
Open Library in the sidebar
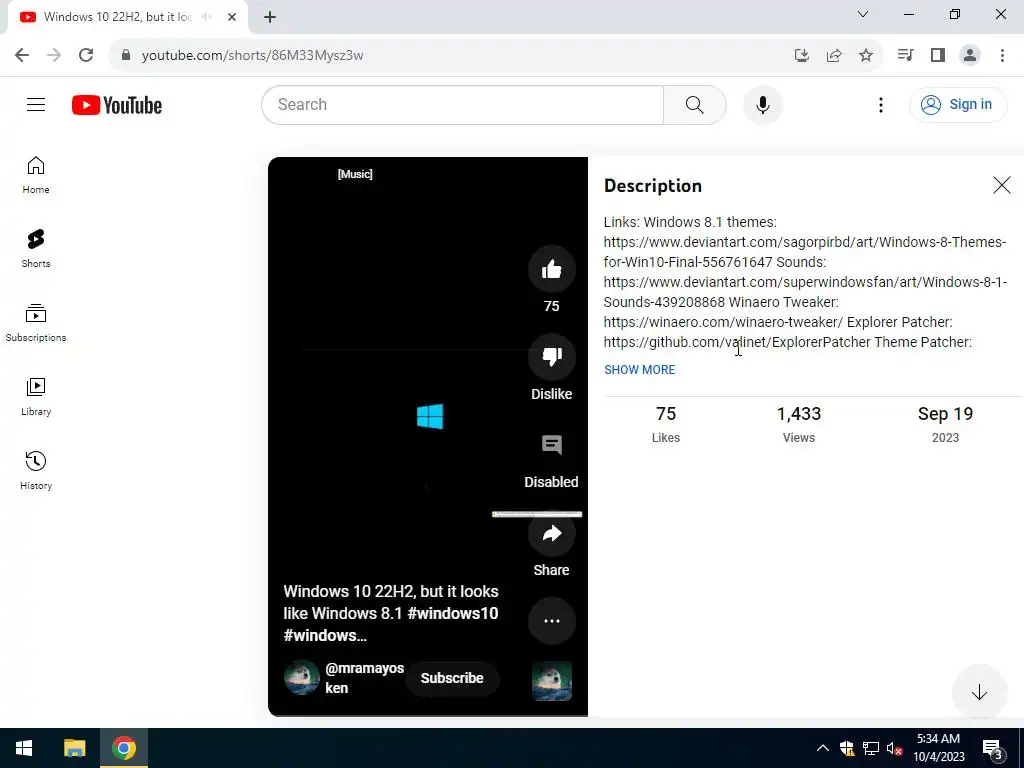(36, 396)
